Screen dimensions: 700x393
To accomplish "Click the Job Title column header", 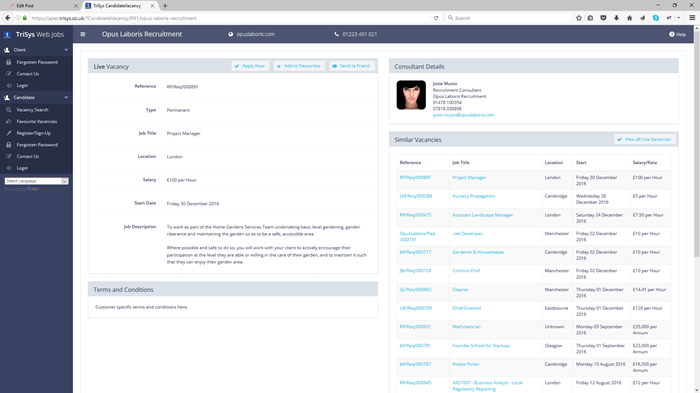I will (x=461, y=163).
